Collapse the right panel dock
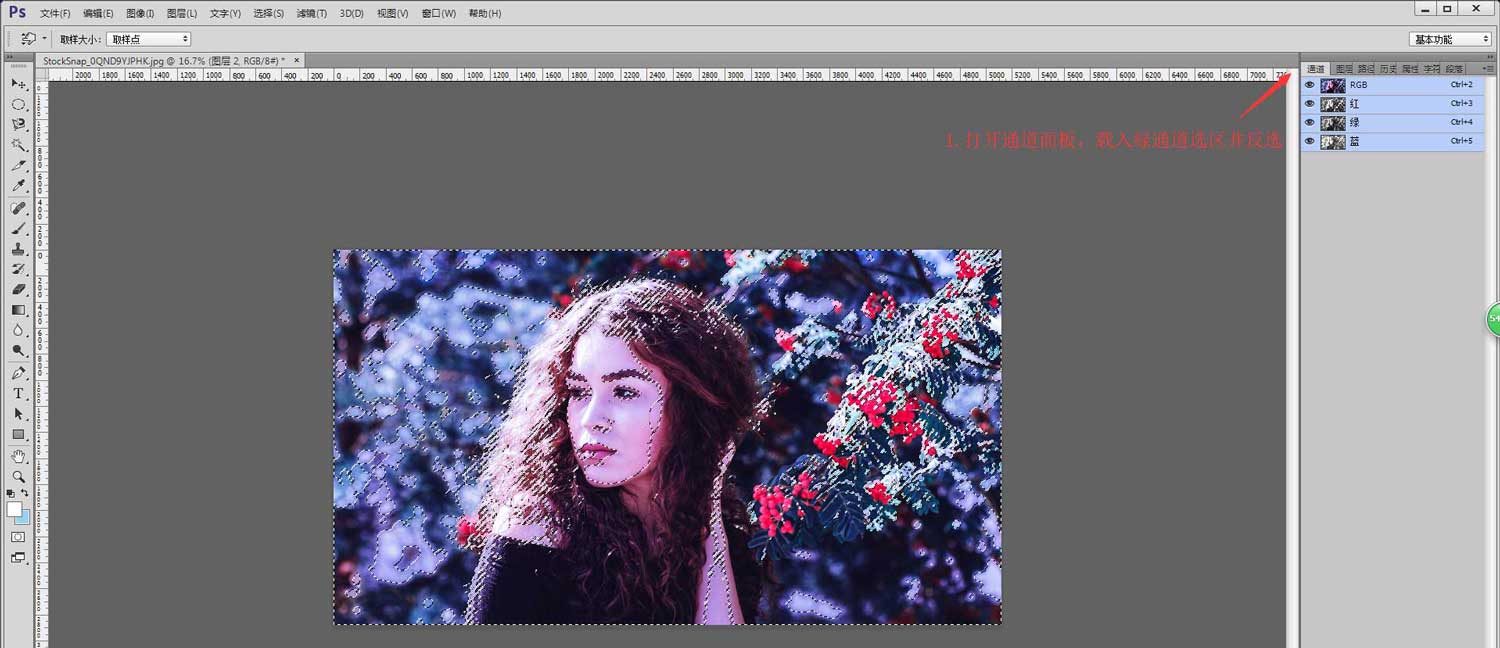Image resolution: width=1500 pixels, height=648 pixels. coord(1490,57)
